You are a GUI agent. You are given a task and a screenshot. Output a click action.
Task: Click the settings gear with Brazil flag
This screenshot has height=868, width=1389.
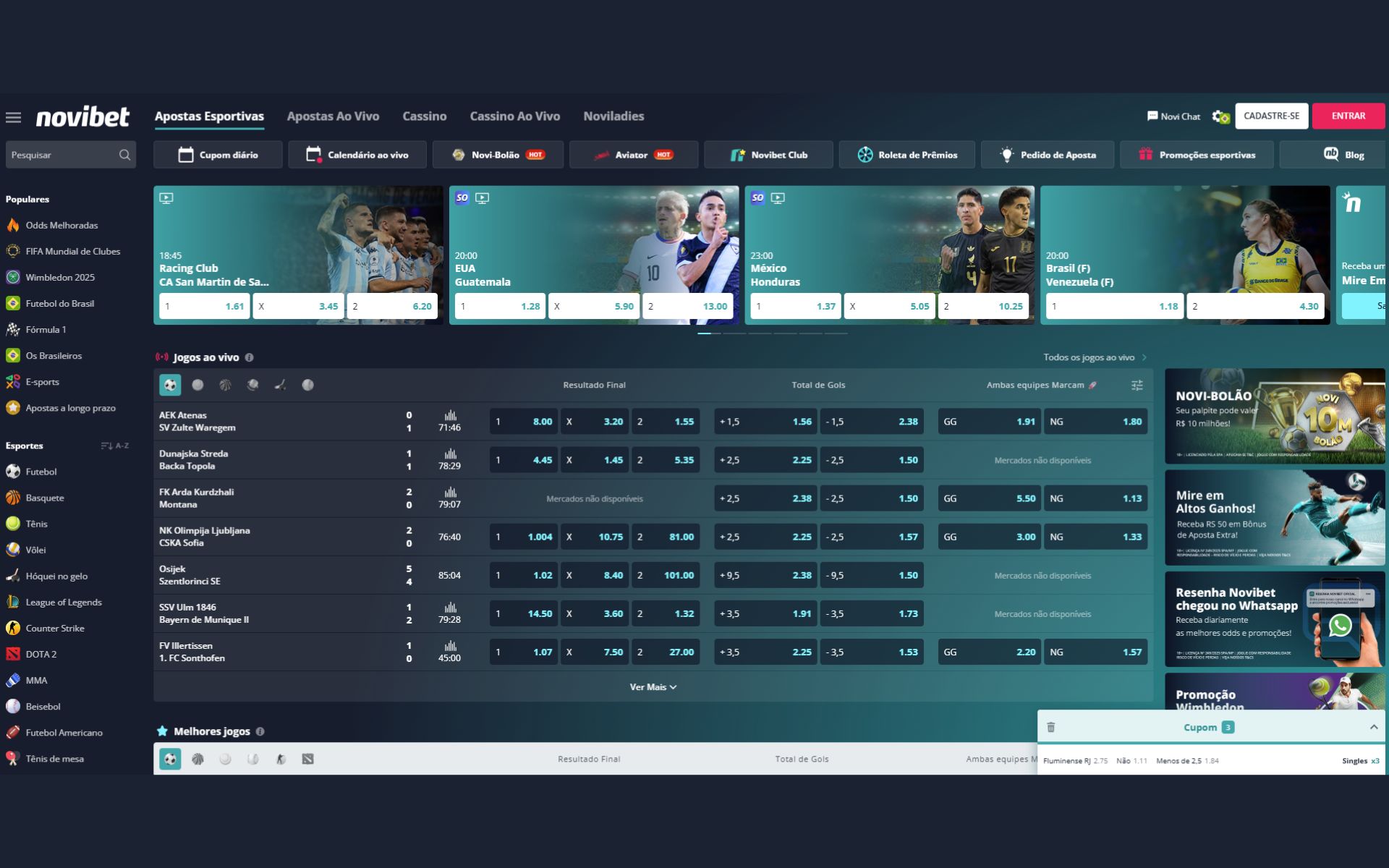click(1220, 116)
